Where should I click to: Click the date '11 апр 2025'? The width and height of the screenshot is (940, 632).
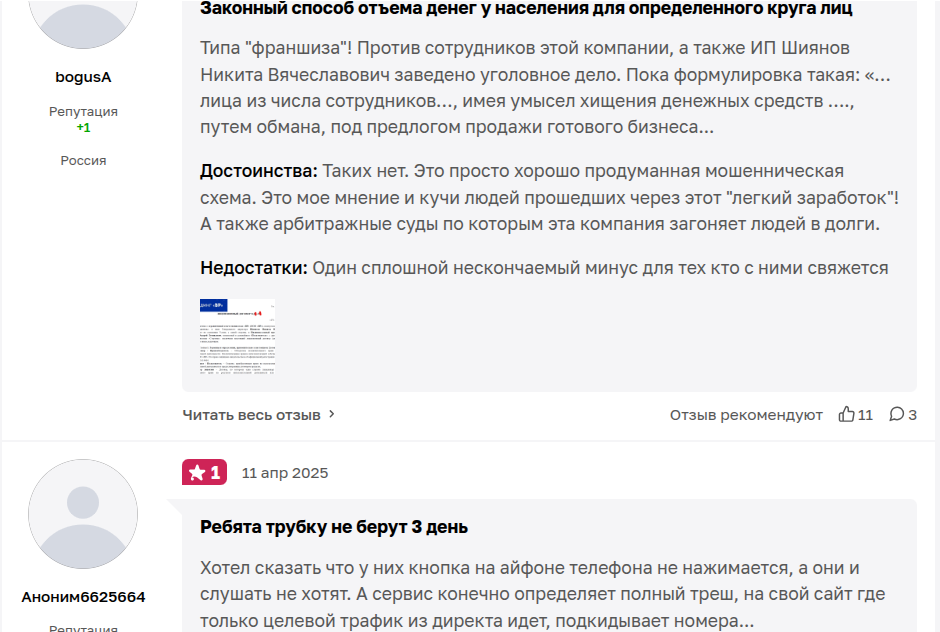click(285, 473)
